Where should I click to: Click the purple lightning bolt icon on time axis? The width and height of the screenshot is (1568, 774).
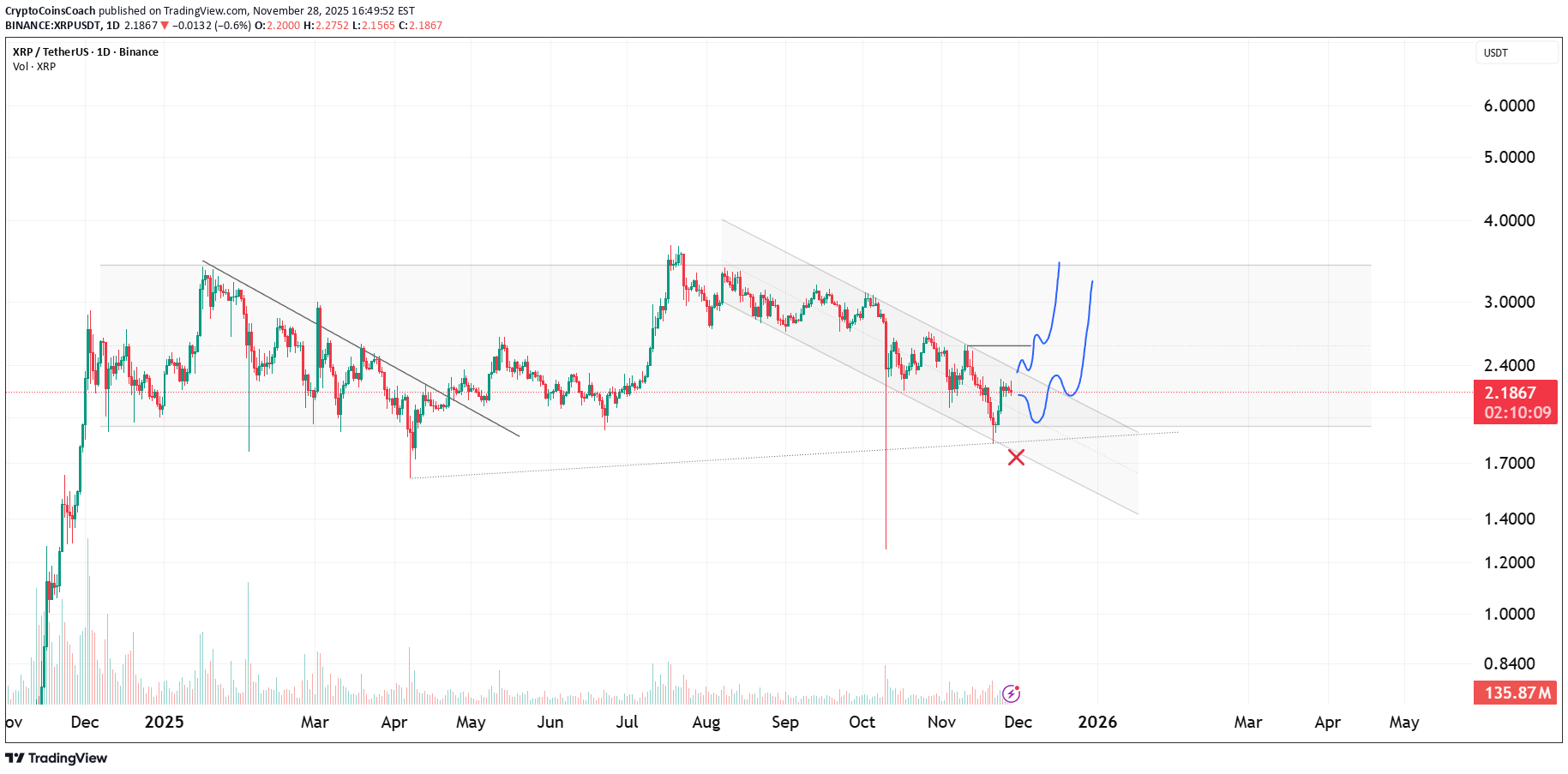pyautogui.click(x=1011, y=693)
